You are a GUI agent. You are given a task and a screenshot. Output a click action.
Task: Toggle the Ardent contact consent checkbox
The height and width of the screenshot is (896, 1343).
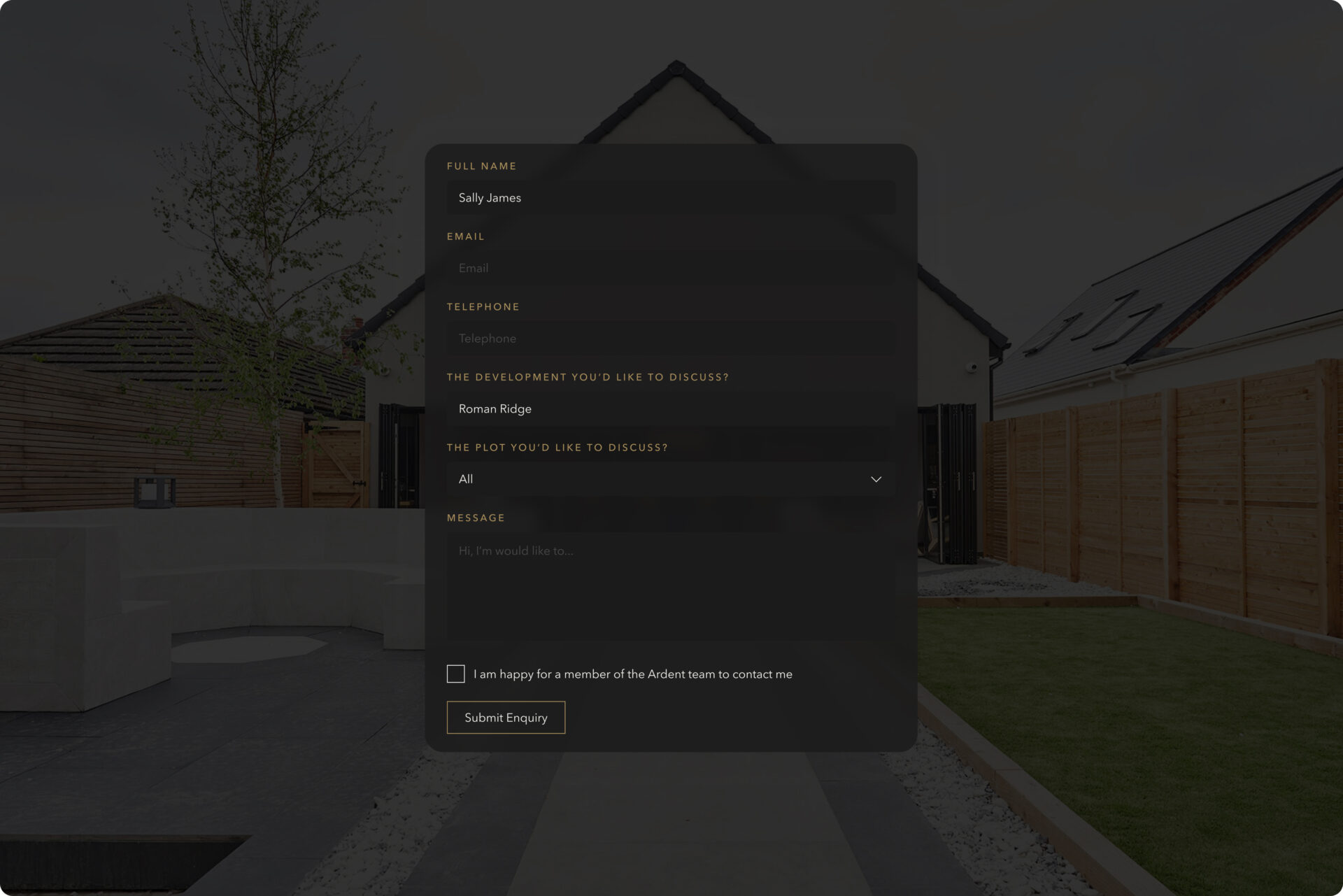[x=456, y=674]
